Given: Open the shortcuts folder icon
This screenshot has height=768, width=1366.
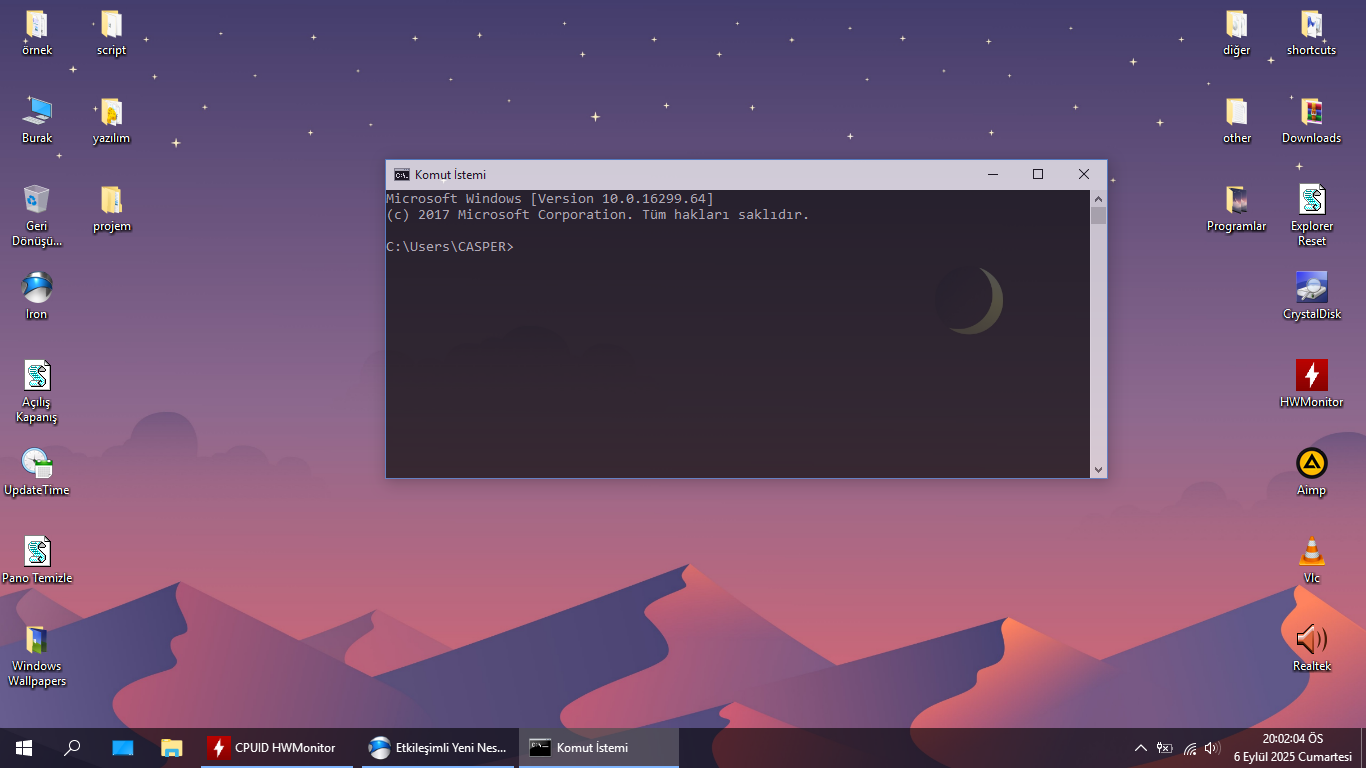Looking at the screenshot, I should tap(1312, 25).
